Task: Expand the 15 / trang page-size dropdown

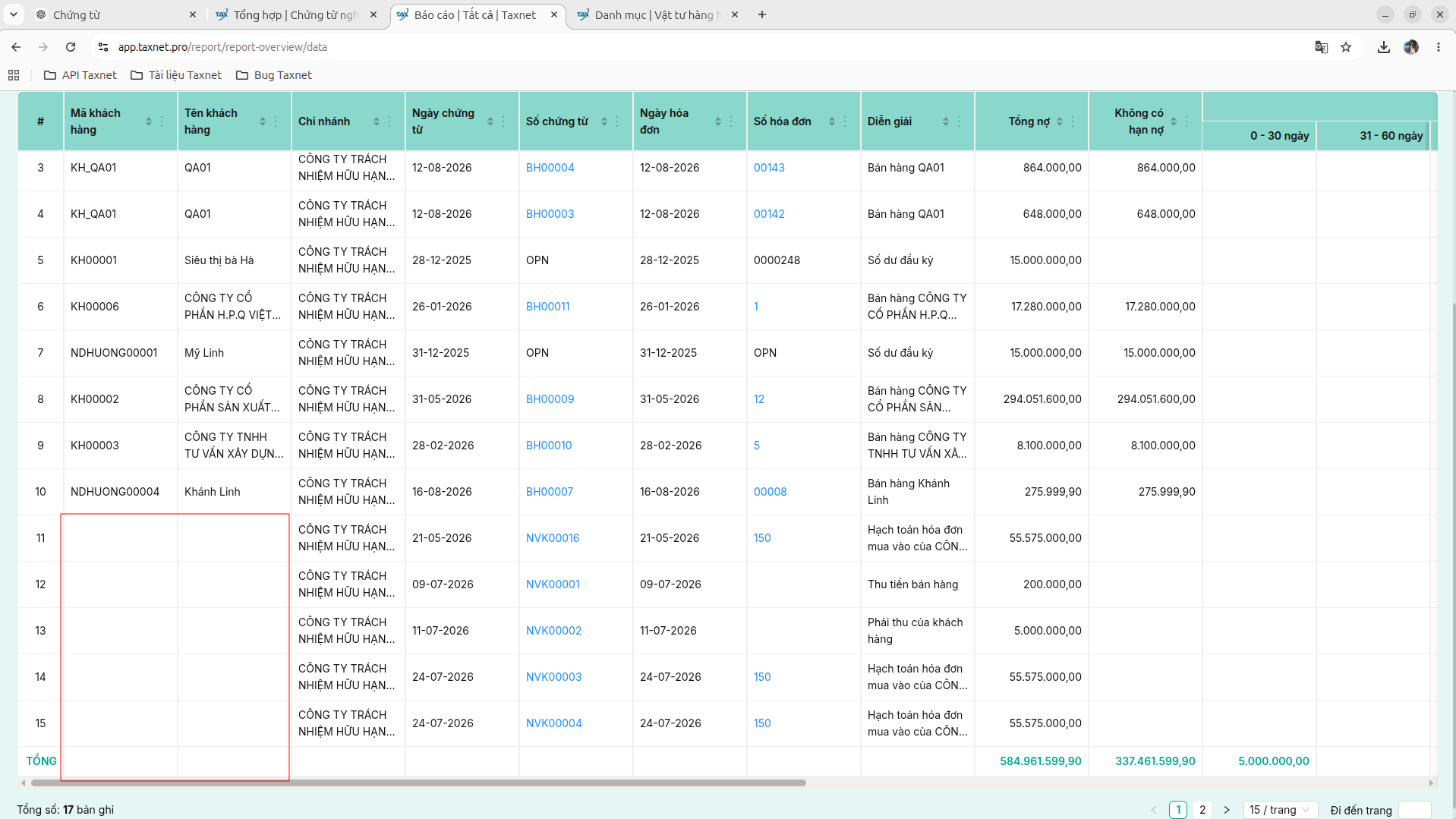Action: tap(1281, 810)
